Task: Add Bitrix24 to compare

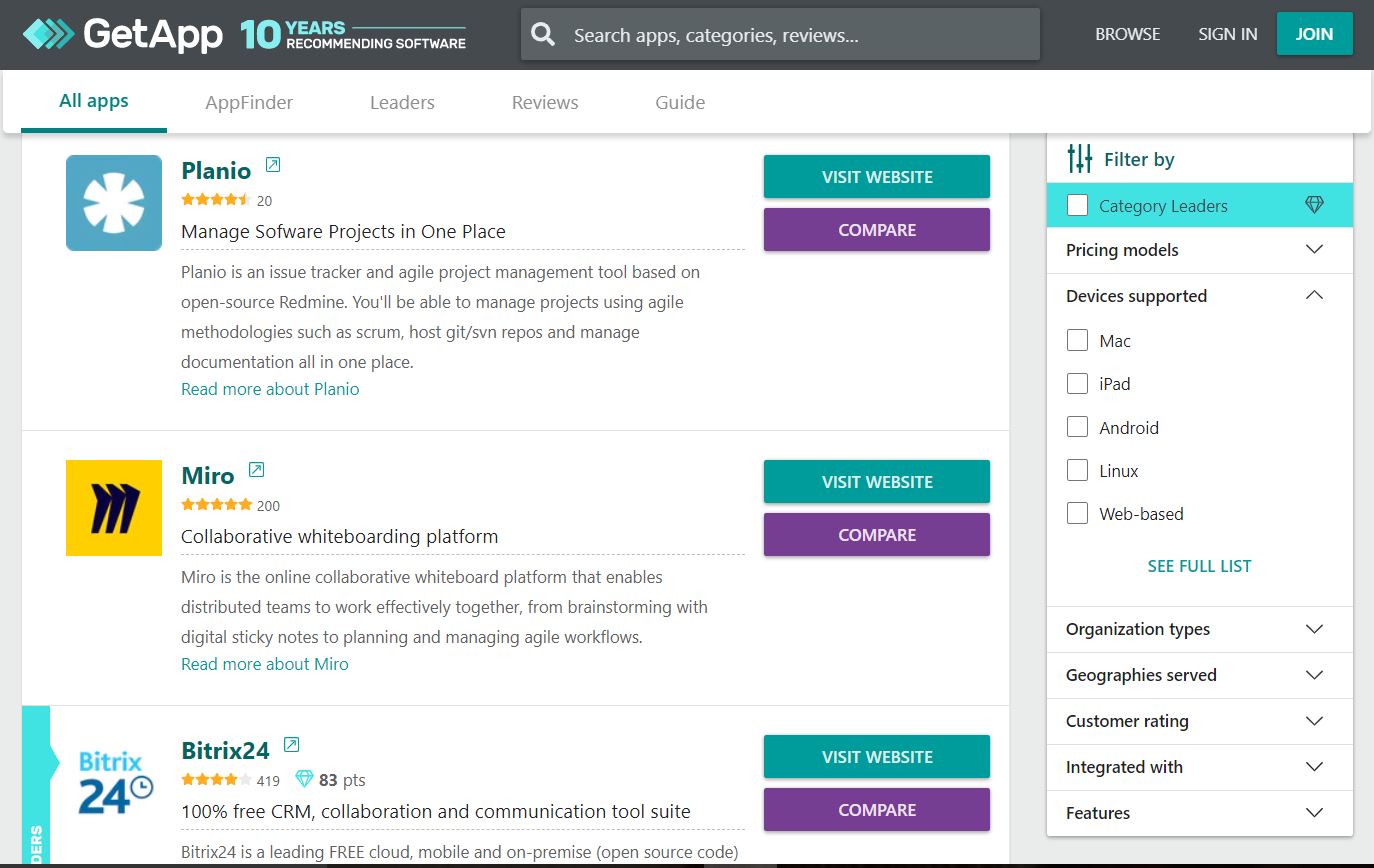Action: pos(877,810)
